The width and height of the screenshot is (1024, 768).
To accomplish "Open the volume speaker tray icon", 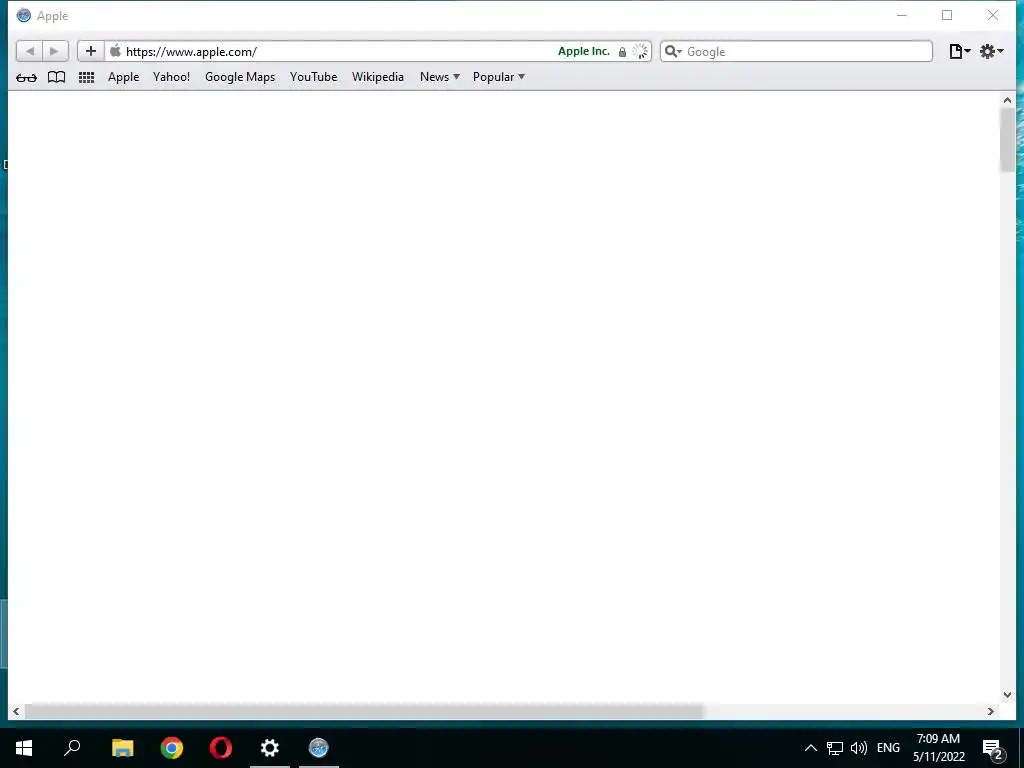I will (859, 748).
